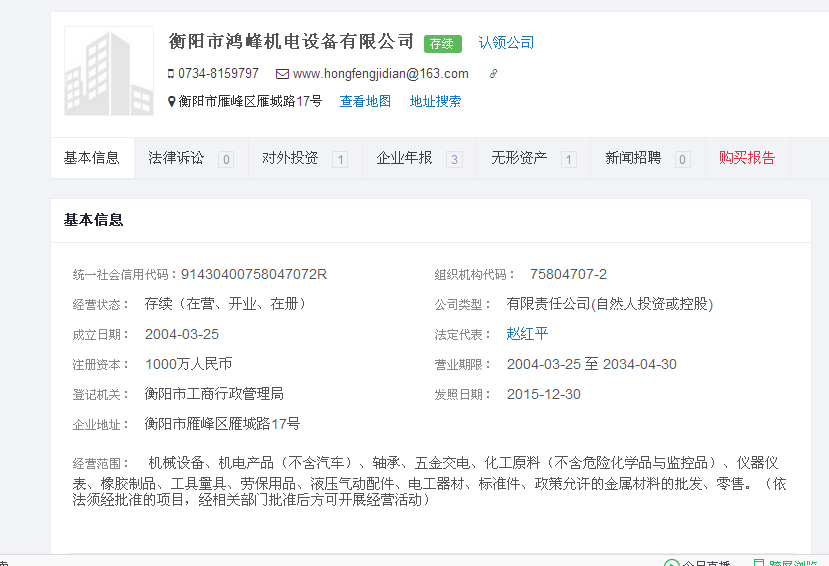Viewport: 829px width, 566px height.
Task: Open 查看地图 map link
Action: coord(365,102)
